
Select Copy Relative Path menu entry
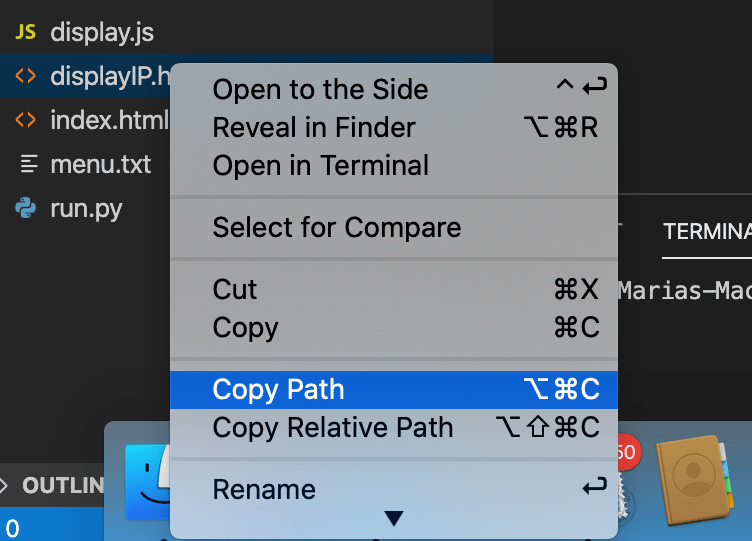pos(332,428)
